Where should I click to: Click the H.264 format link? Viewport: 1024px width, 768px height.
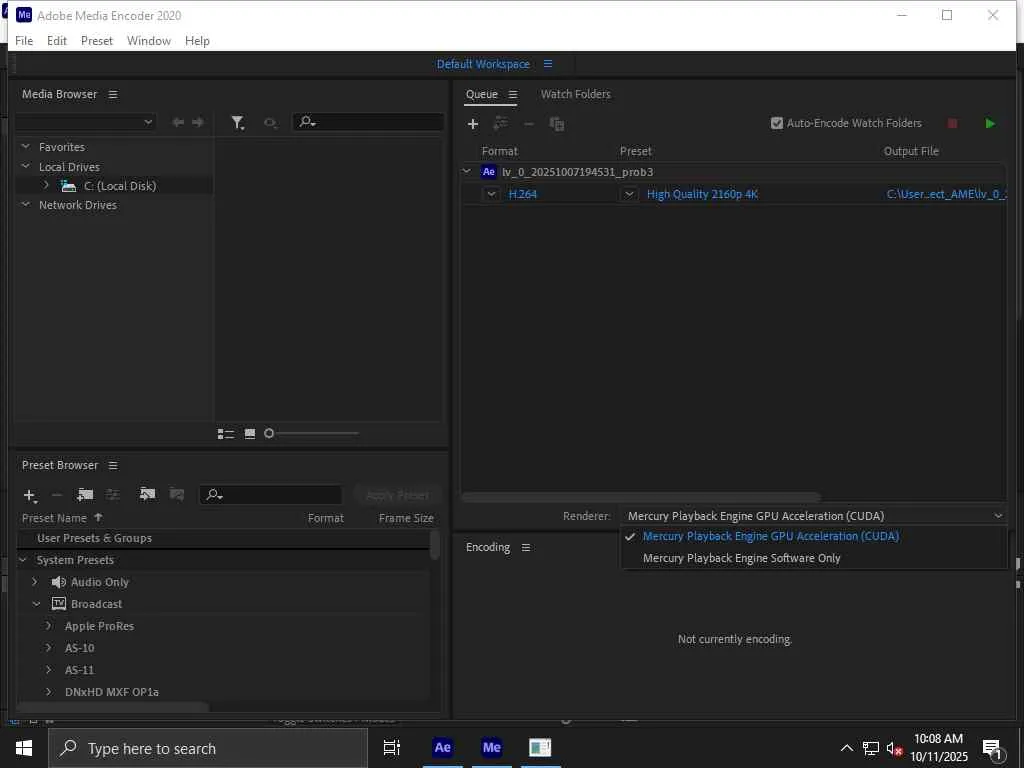[522, 194]
